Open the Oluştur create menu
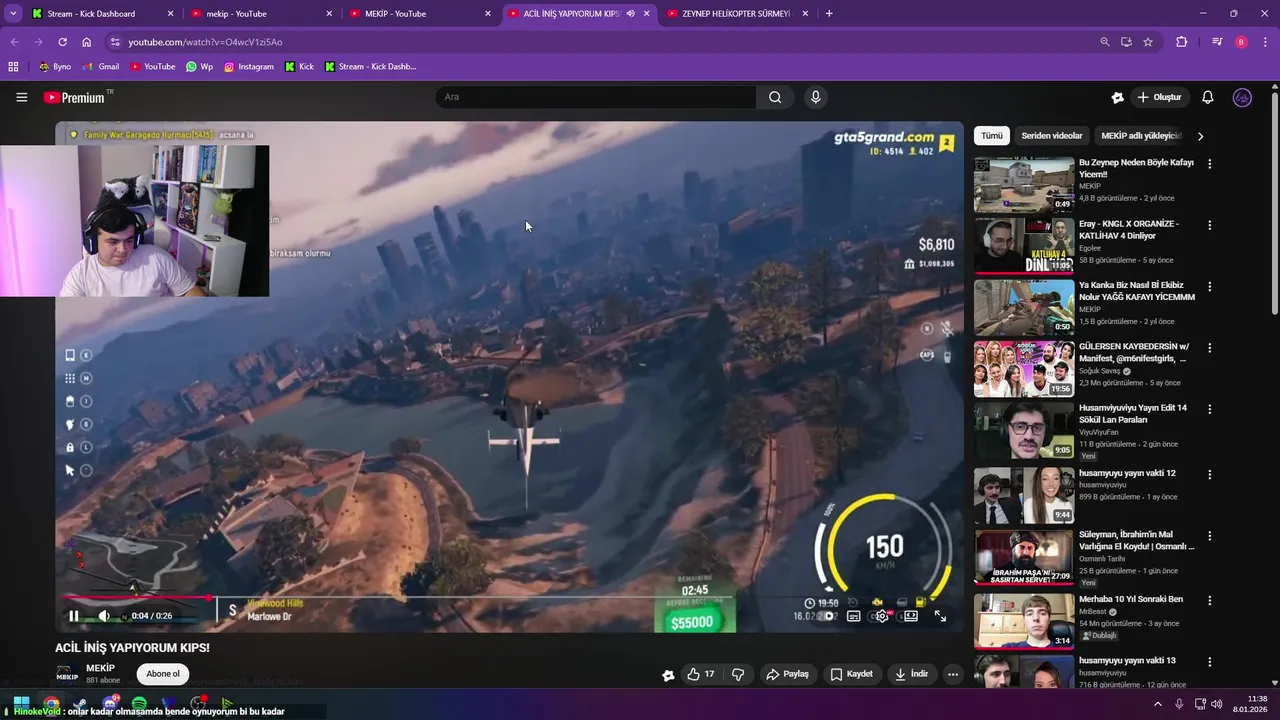The image size is (1280, 720). [x=1160, y=97]
